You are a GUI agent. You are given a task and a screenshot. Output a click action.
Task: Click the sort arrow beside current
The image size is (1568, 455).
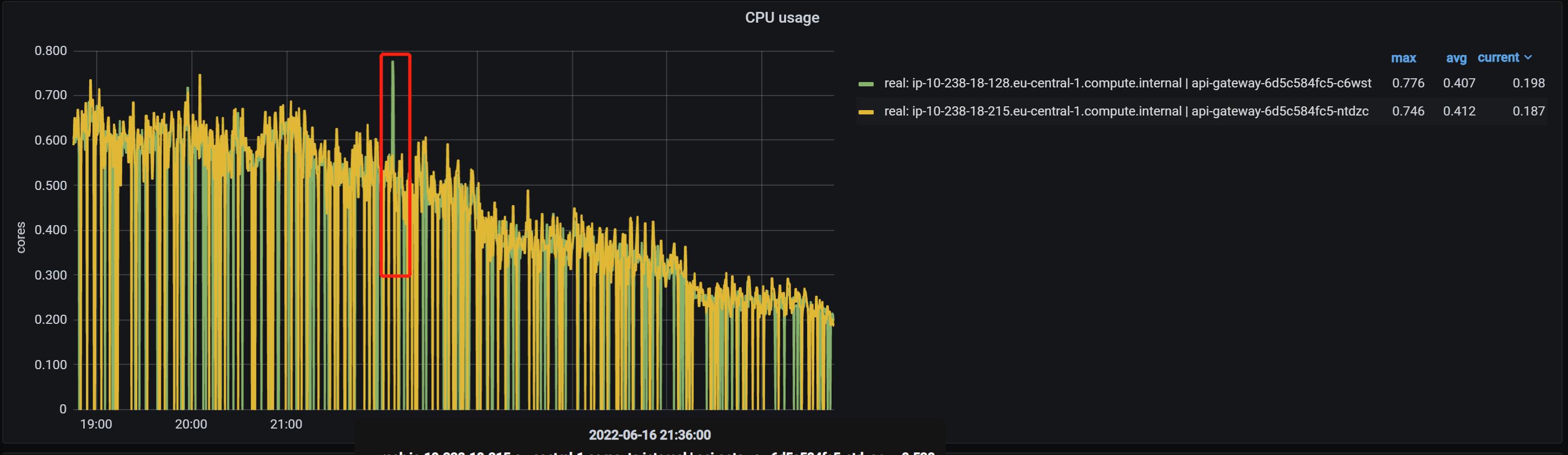click(1528, 57)
